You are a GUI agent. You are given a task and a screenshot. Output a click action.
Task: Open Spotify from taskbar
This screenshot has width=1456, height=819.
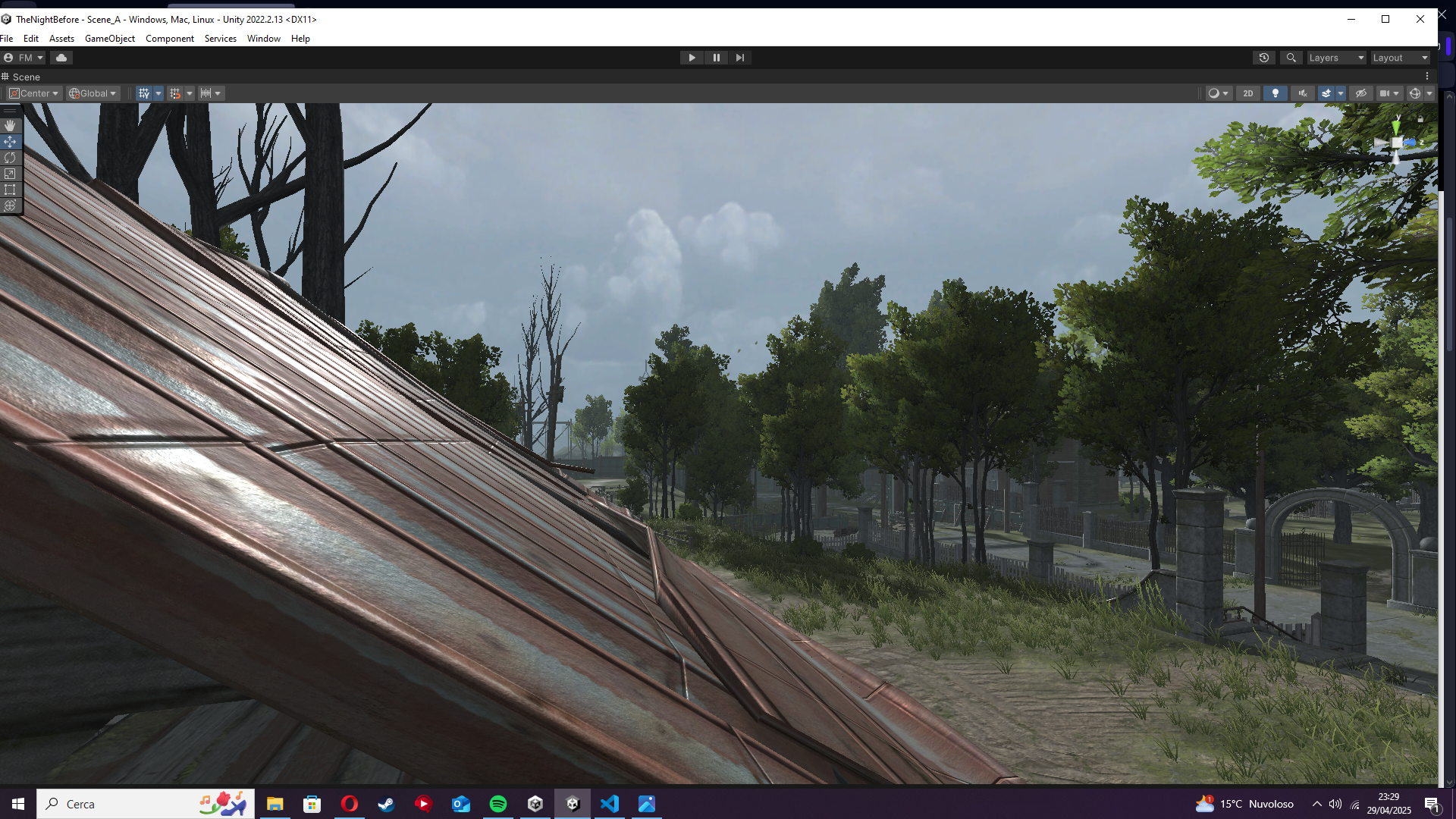[x=498, y=804]
